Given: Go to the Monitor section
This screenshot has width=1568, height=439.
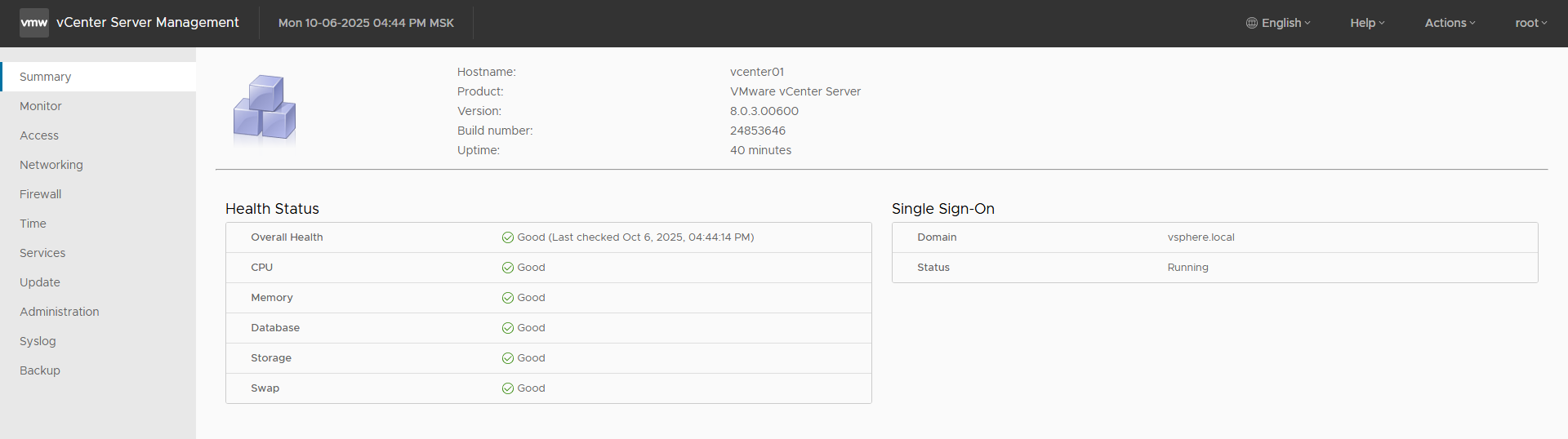Looking at the screenshot, I should [41, 106].
